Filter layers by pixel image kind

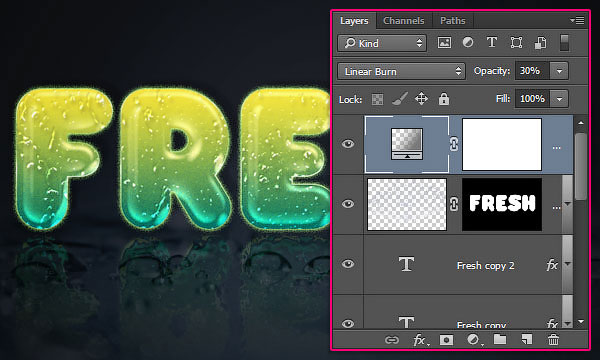[444, 42]
